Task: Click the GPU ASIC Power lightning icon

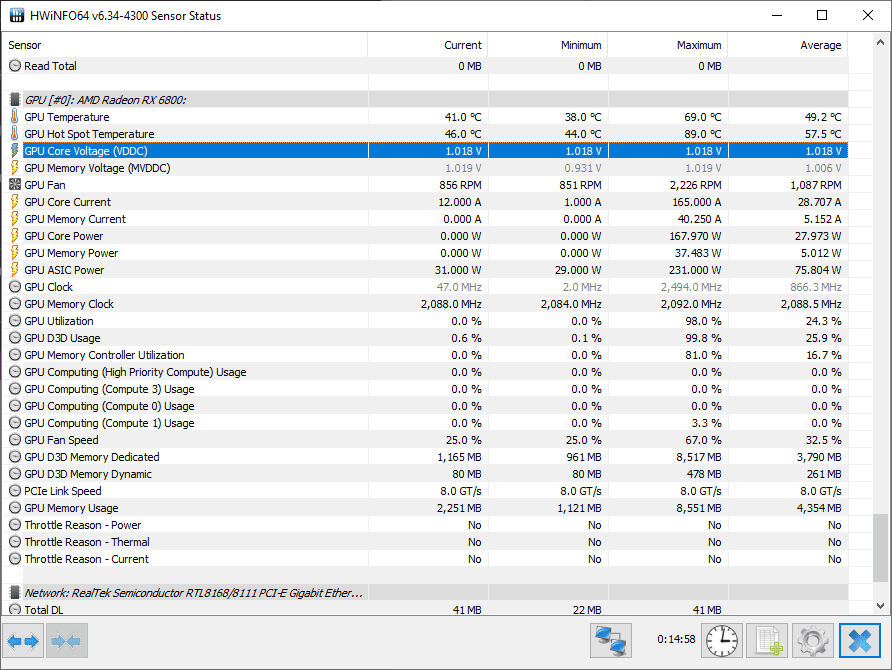Action: pyautogui.click(x=15, y=270)
